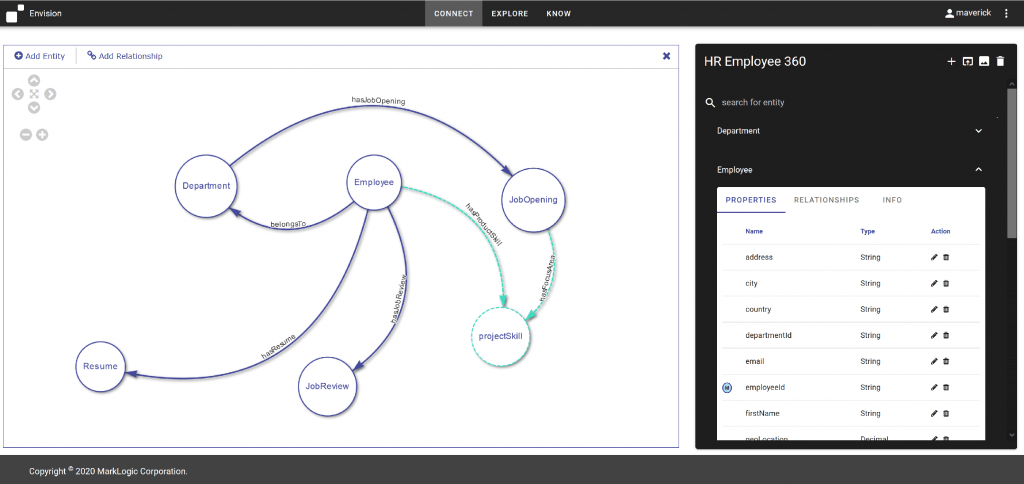
Task: Click the Add Entity button
Action: pyautogui.click(x=40, y=56)
